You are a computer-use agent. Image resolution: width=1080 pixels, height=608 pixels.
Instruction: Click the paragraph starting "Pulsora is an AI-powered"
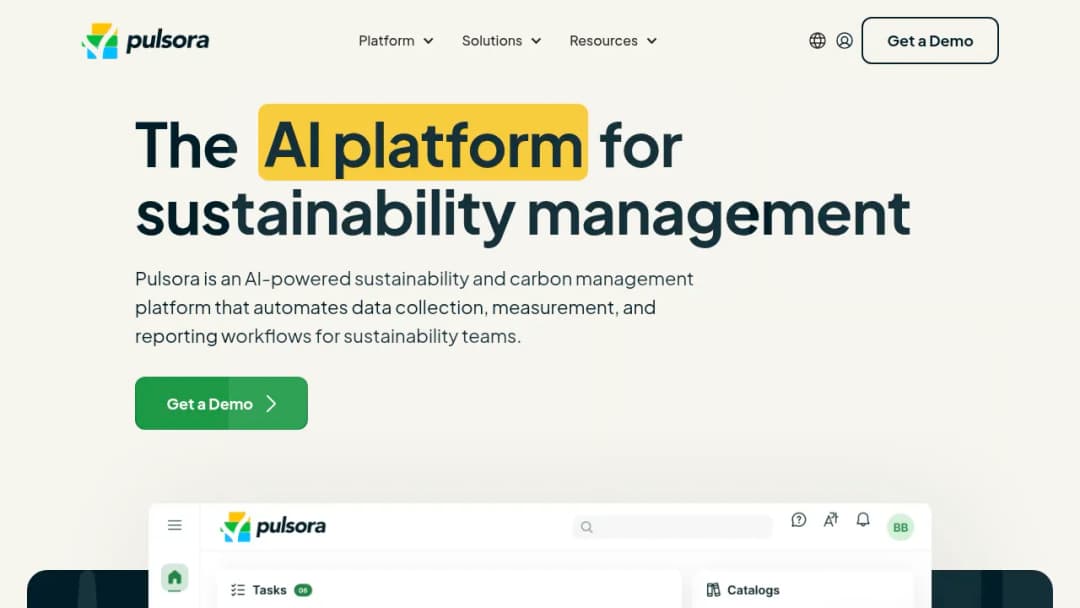(x=414, y=307)
